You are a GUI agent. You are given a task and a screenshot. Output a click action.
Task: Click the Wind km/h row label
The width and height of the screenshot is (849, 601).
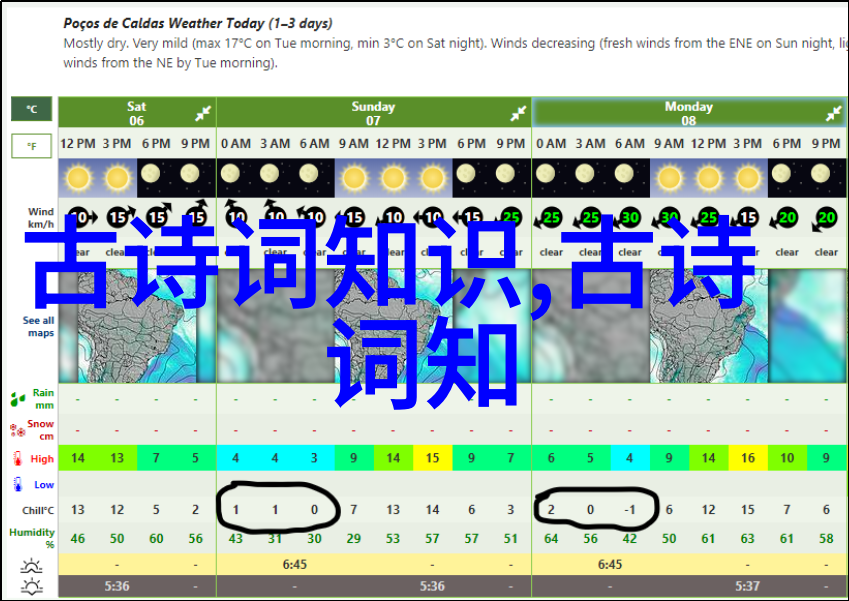tap(41, 218)
